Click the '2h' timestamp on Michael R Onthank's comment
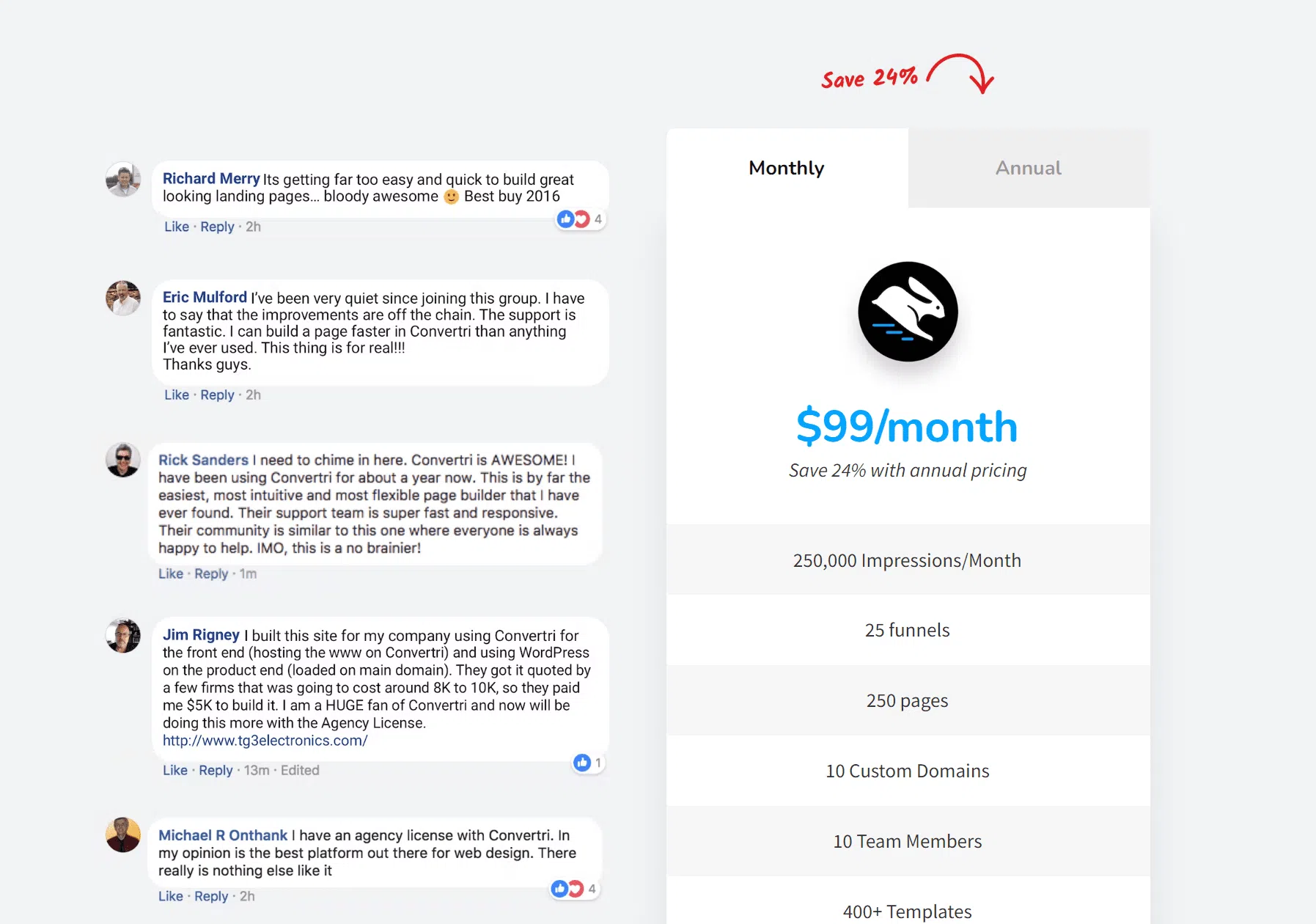The height and width of the screenshot is (924, 1316). pyautogui.click(x=247, y=896)
